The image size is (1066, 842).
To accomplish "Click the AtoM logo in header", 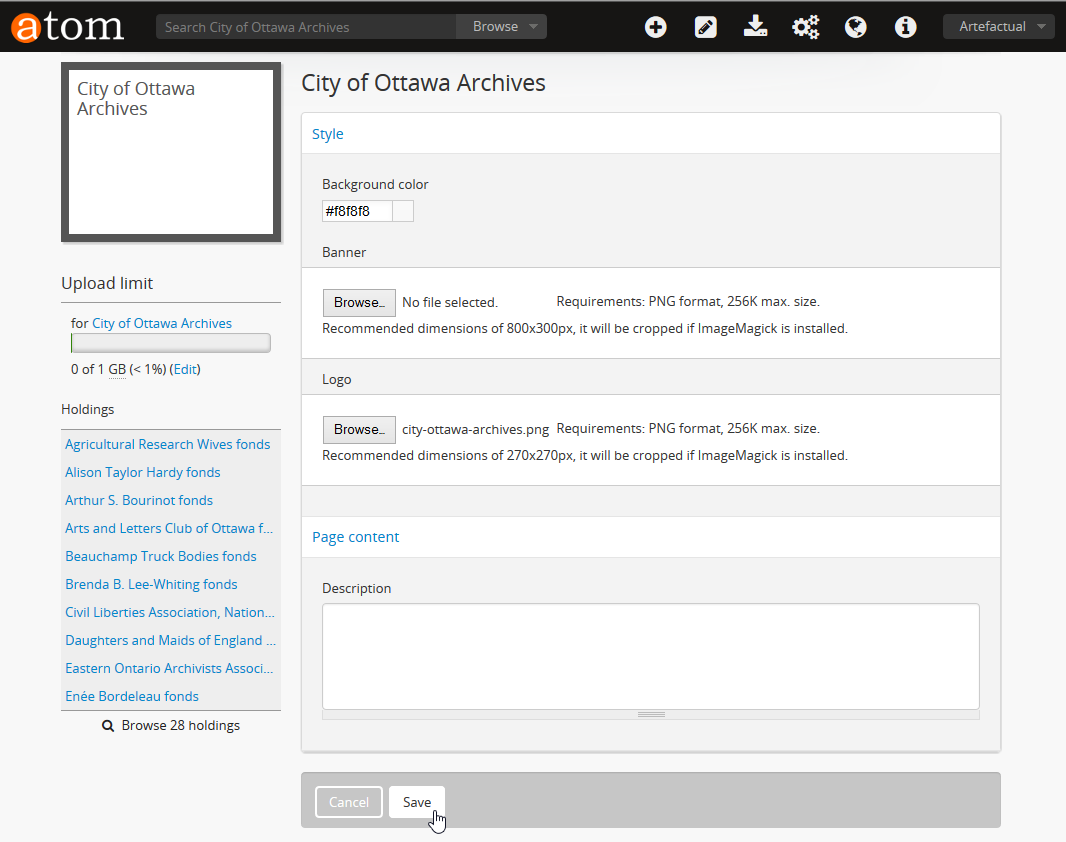I will 68,27.
